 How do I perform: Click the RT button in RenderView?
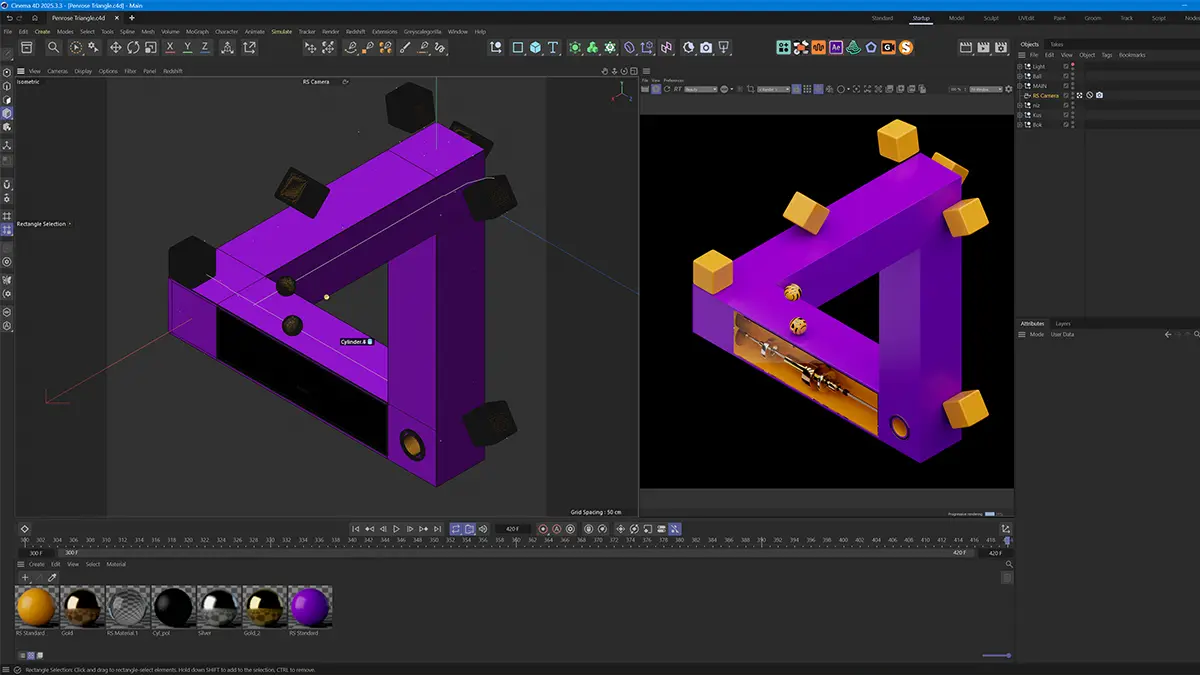(x=677, y=89)
